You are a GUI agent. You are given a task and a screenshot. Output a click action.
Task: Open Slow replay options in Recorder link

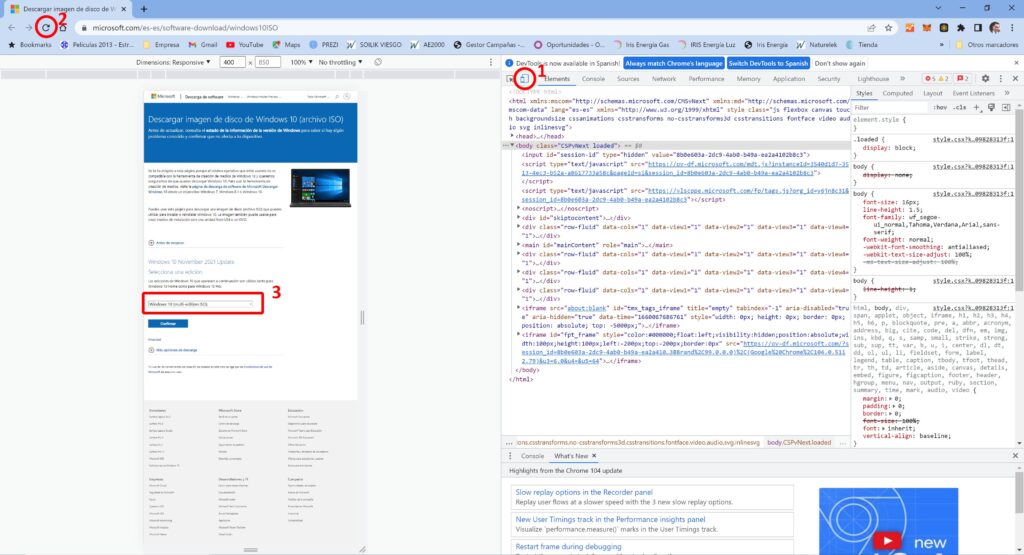[x=584, y=492]
